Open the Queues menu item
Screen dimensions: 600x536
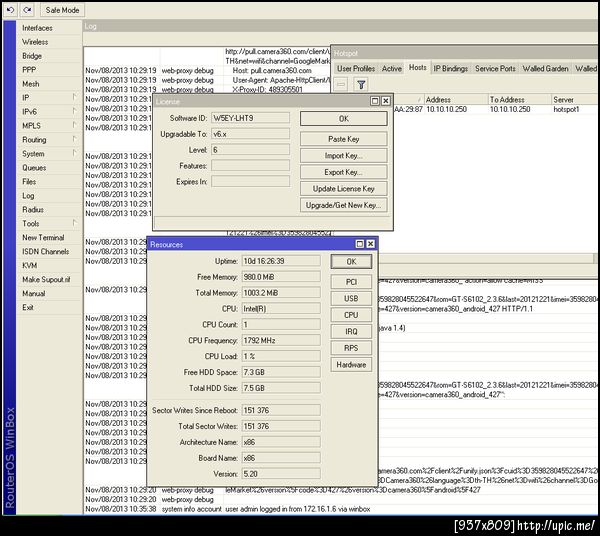tap(34, 168)
